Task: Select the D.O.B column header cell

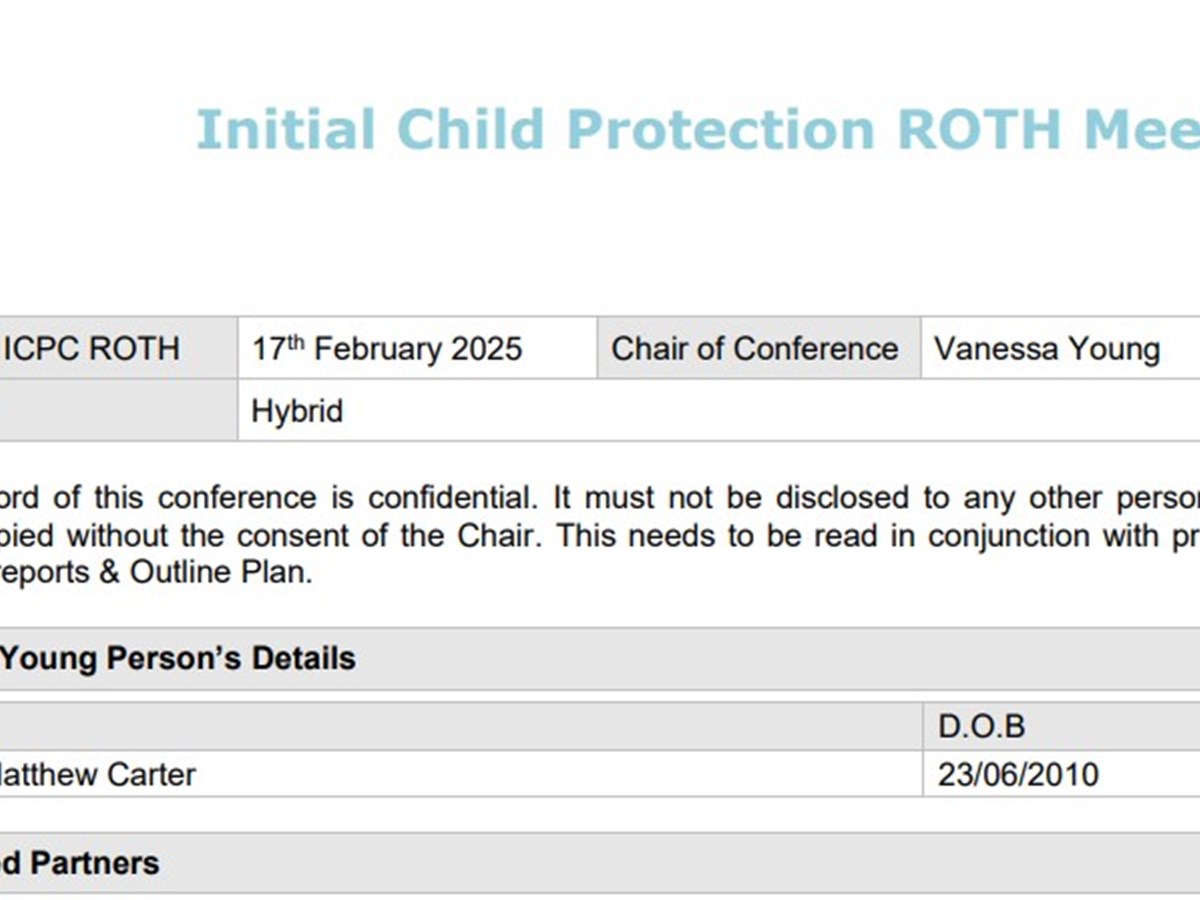Action: coord(981,726)
